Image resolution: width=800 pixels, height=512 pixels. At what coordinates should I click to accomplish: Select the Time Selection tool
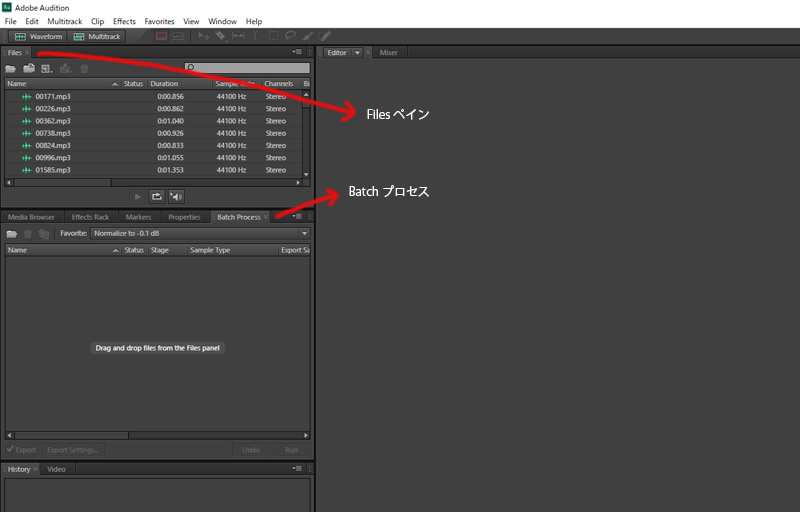(255, 36)
